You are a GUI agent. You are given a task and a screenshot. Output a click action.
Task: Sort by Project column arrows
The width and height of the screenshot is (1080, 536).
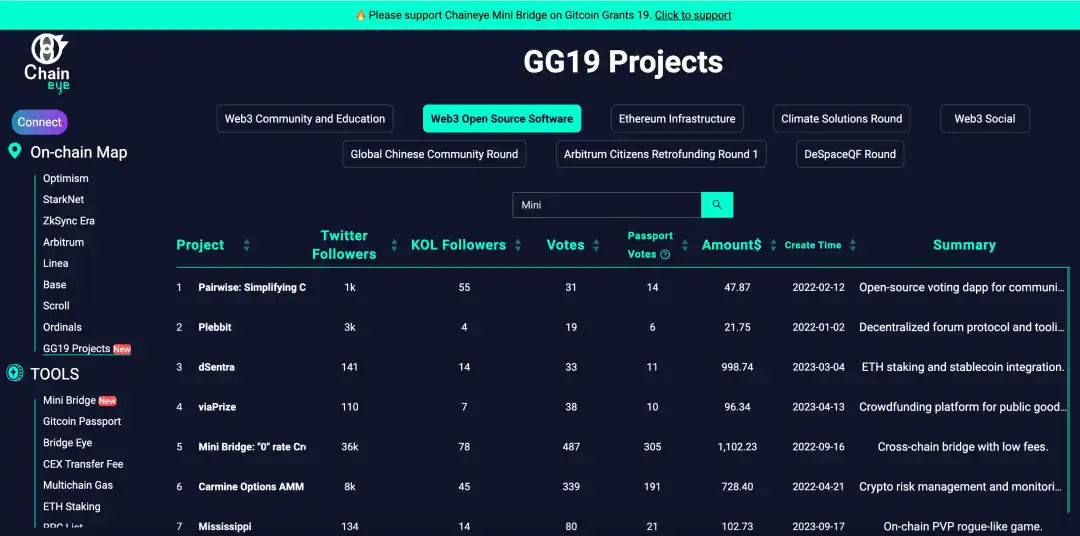click(x=246, y=245)
